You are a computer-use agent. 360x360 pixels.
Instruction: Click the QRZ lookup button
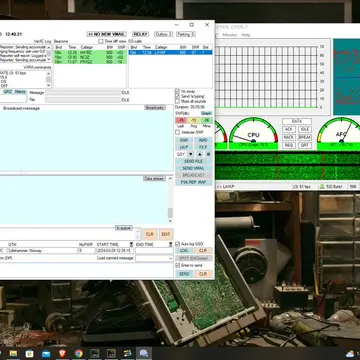[7, 91]
